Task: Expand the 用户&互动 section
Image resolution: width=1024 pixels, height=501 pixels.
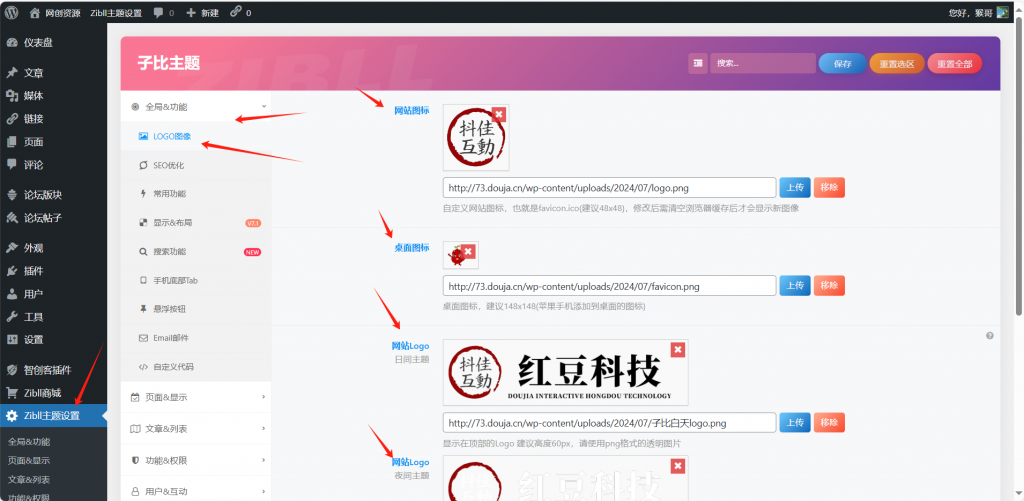Action: pyautogui.click(x=196, y=491)
